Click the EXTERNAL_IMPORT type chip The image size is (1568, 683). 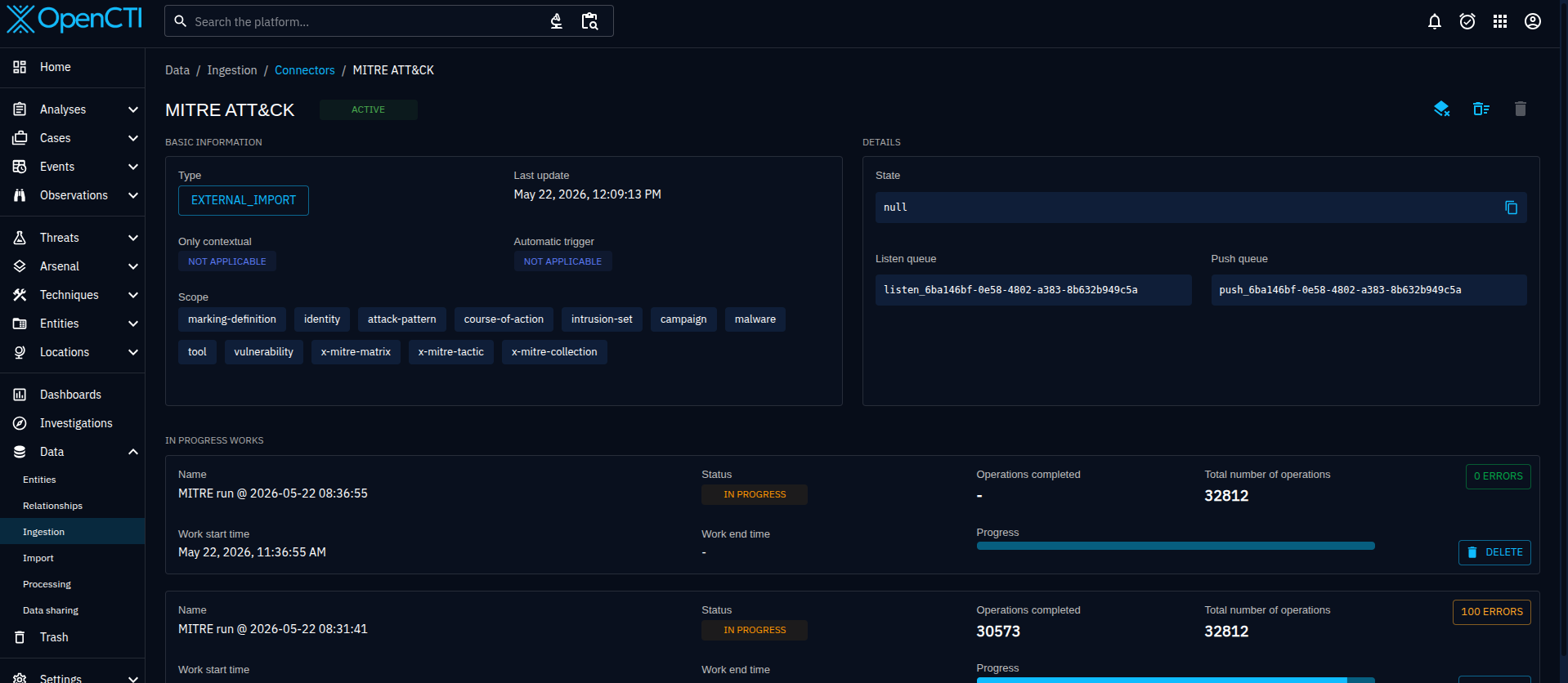click(x=244, y=200)
